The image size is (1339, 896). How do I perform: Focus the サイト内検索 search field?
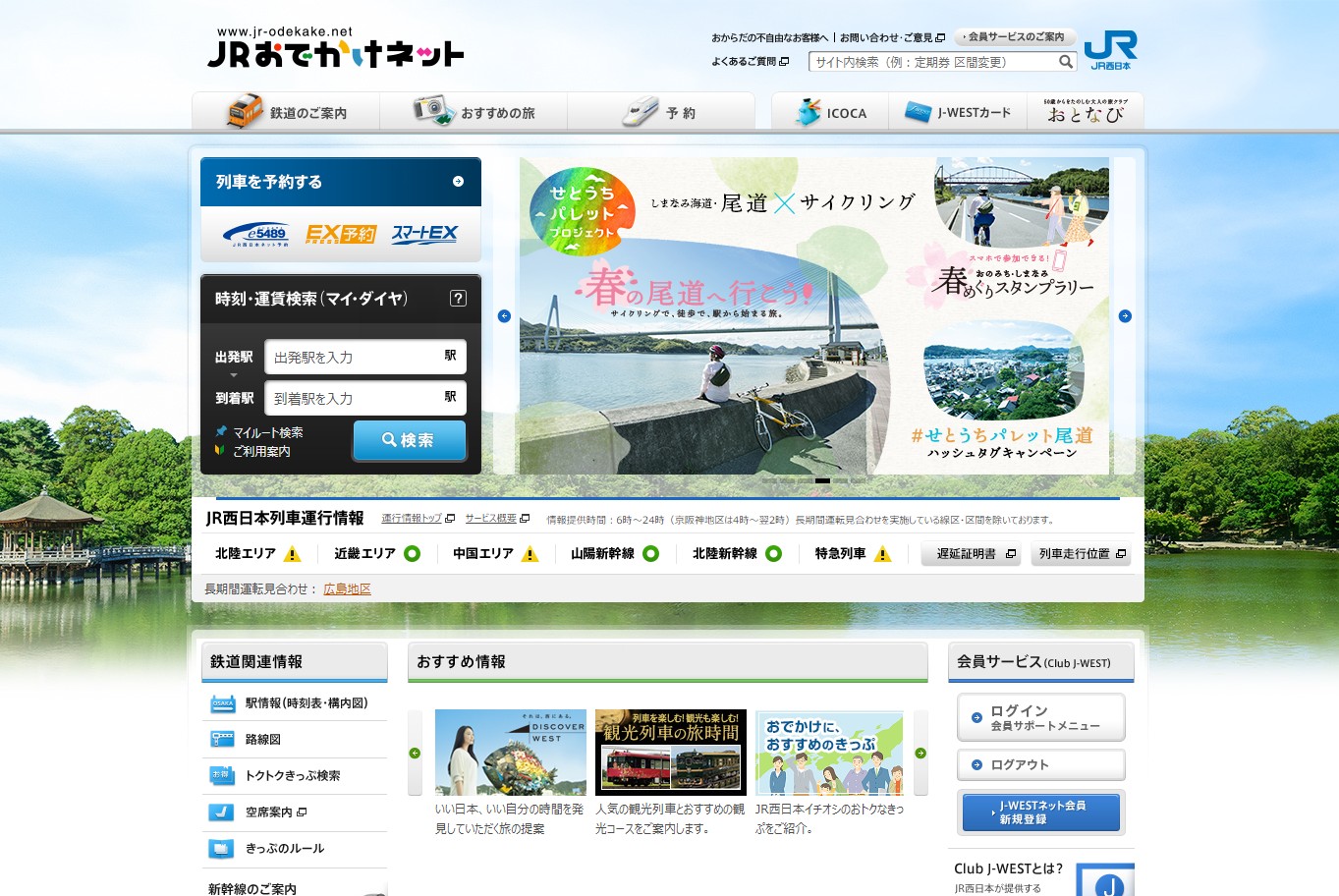tap(933, 62)
